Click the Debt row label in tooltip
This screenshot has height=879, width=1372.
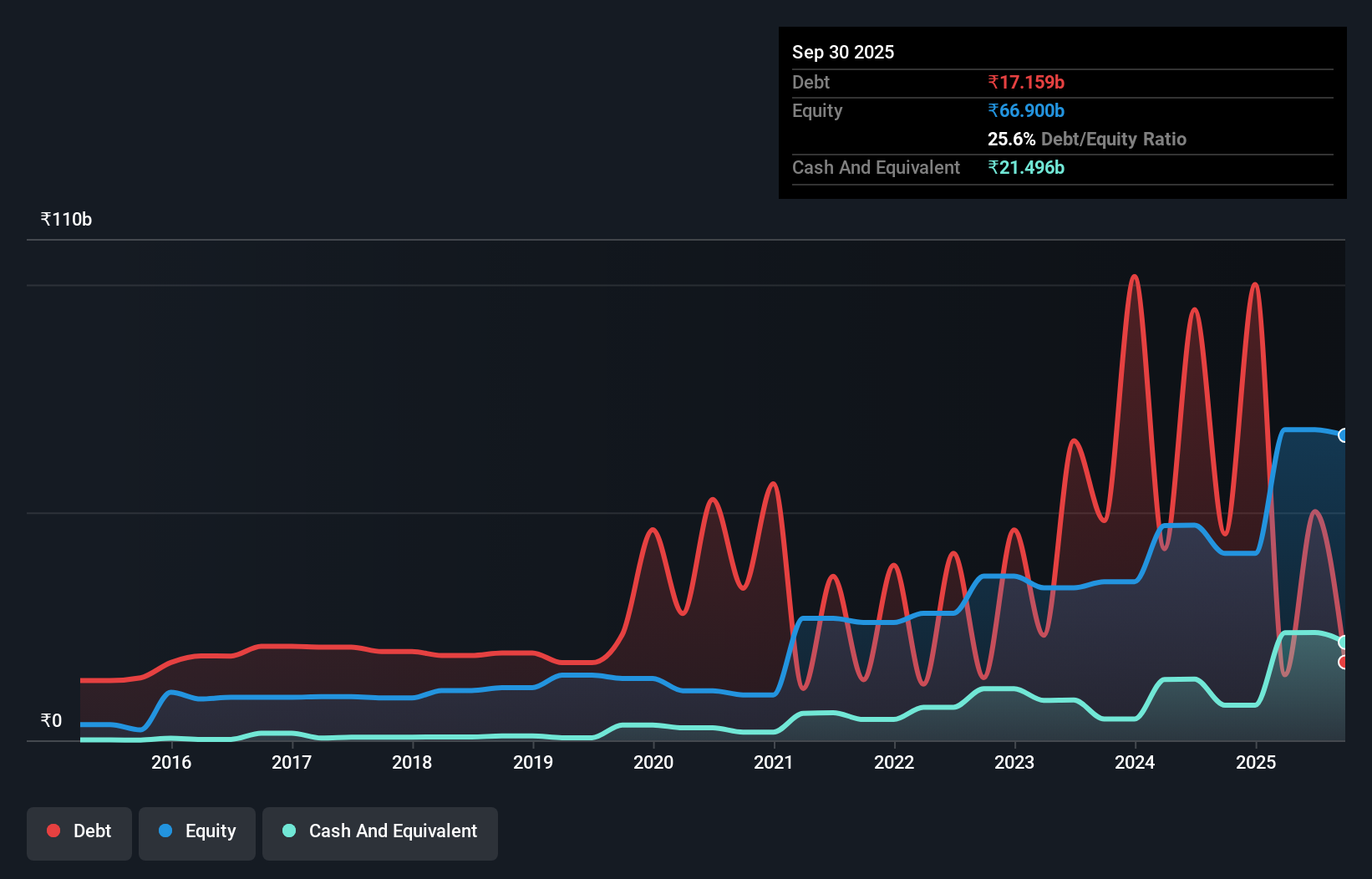[x=810, y=82]
